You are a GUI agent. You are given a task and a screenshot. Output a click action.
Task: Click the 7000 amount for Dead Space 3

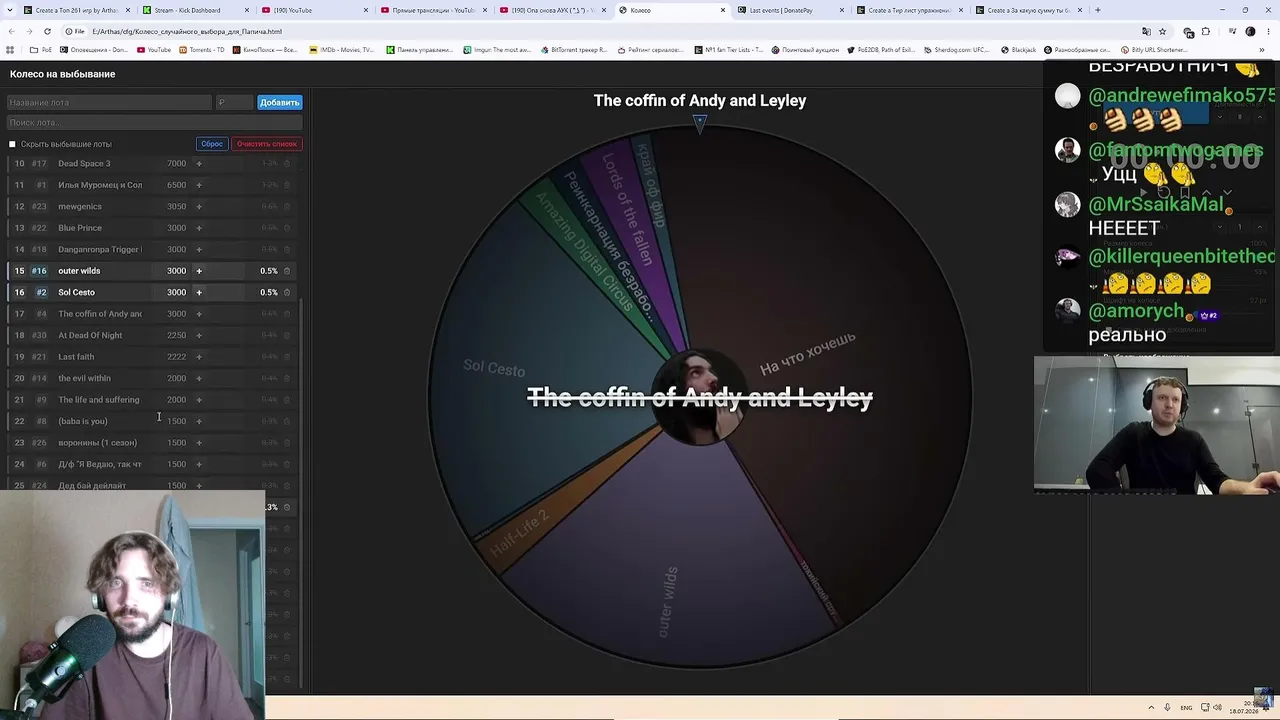176,164
